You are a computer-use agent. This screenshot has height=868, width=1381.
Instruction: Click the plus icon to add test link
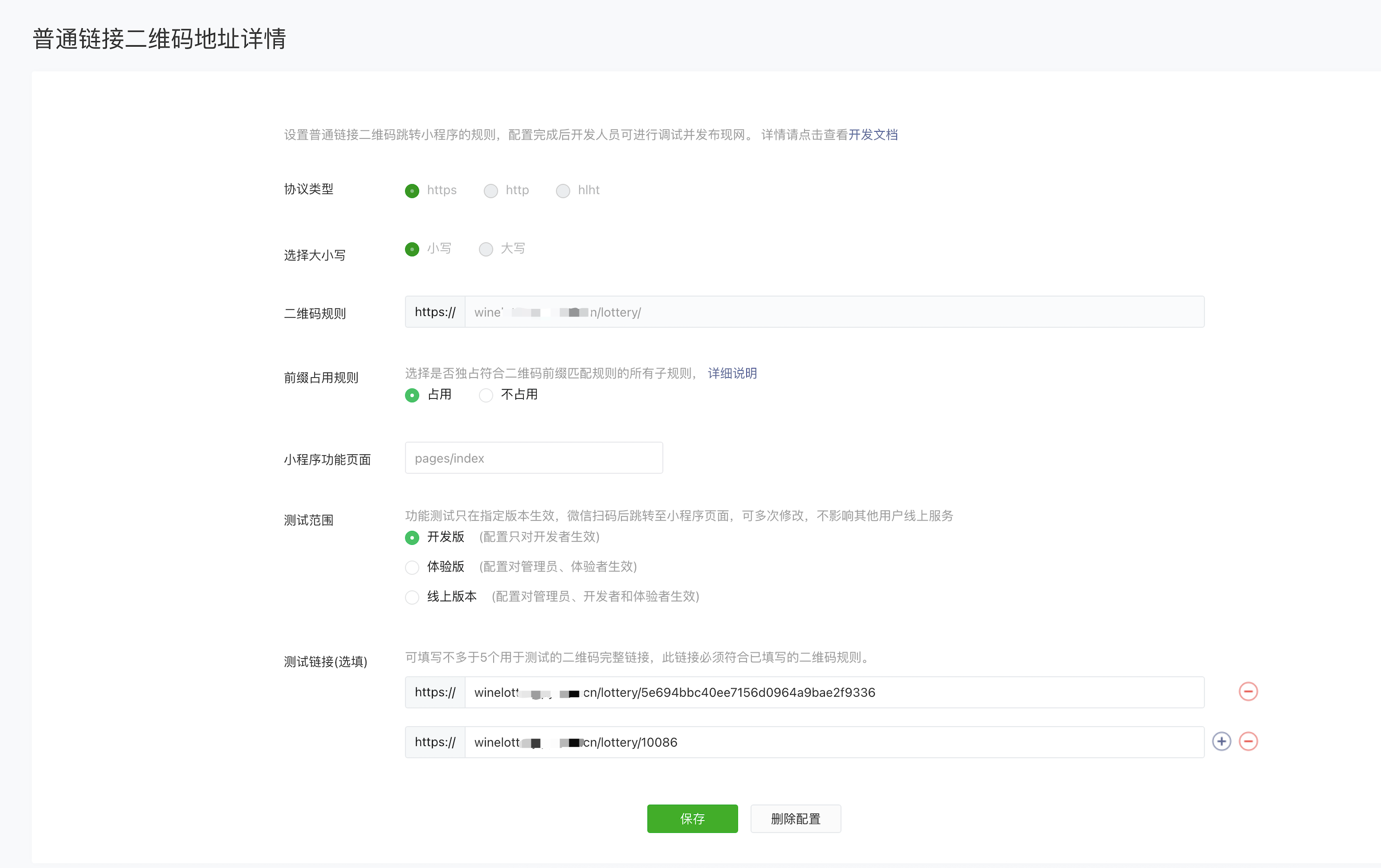[x=1221, y=741]
